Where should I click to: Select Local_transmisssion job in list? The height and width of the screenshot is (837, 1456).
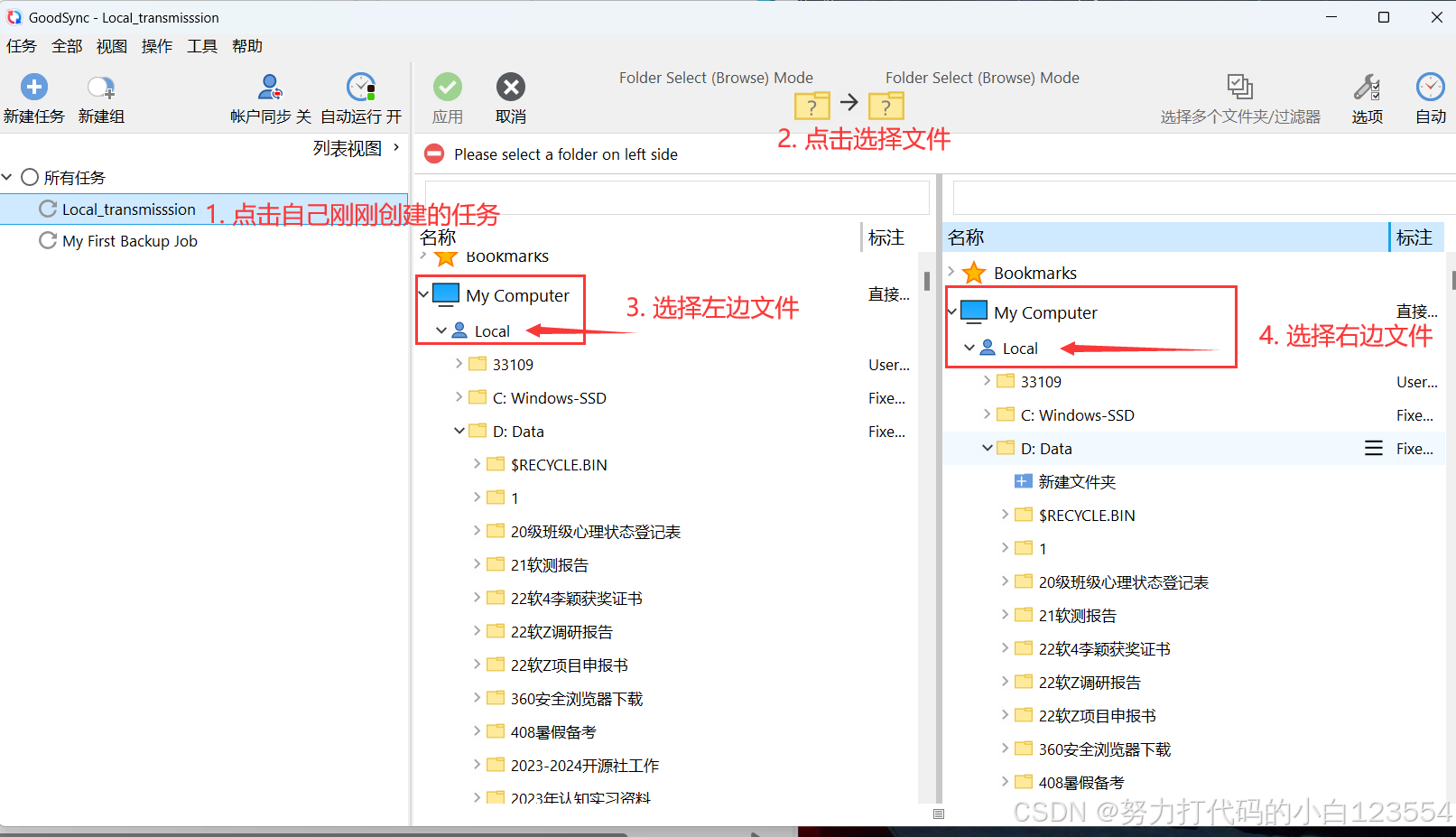pos(204,209)
